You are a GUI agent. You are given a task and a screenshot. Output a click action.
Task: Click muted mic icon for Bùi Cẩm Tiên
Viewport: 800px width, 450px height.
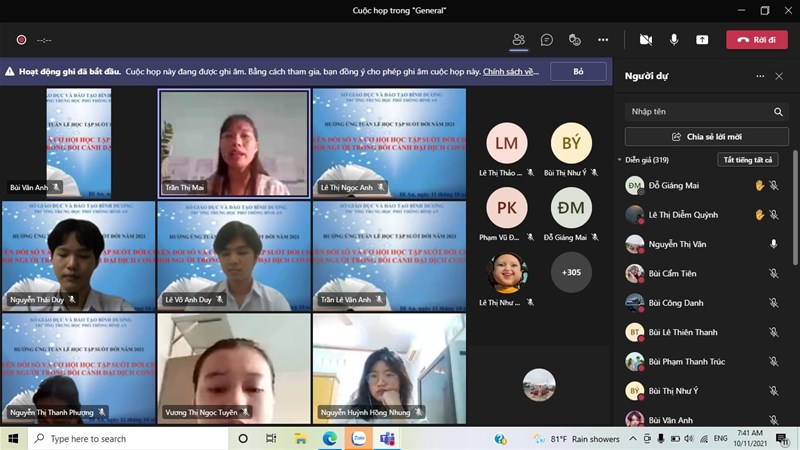pos(774,274)
